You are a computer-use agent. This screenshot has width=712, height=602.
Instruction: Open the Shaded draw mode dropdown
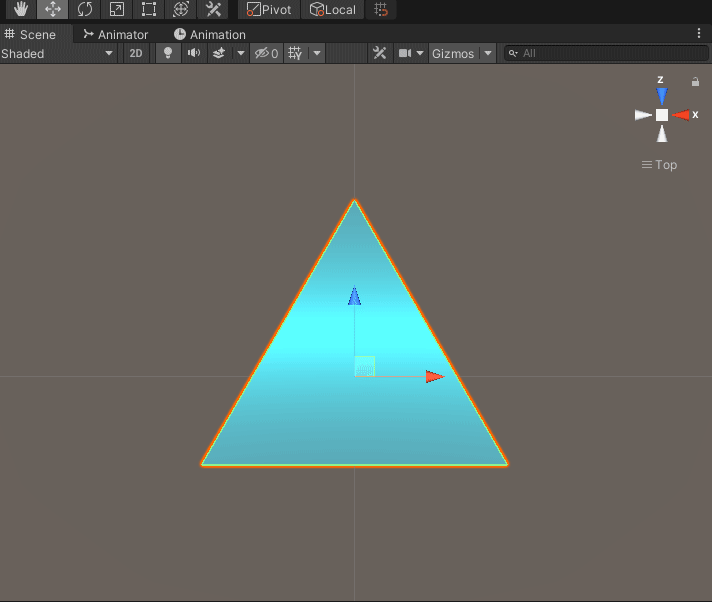58,54
